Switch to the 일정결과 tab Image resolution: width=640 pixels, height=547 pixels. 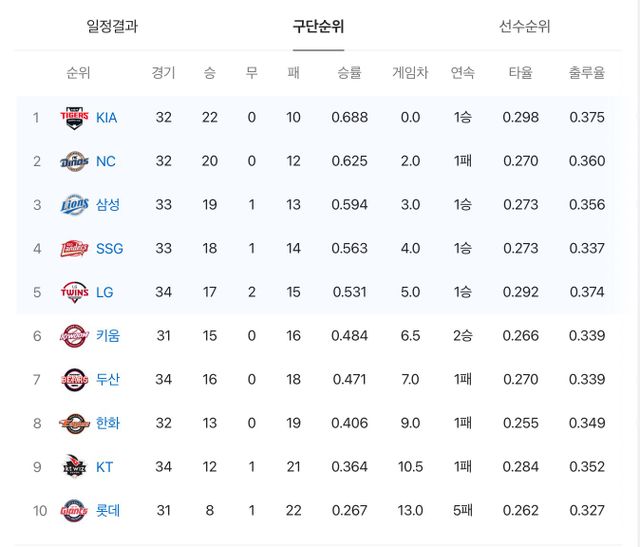click(112, 26)
